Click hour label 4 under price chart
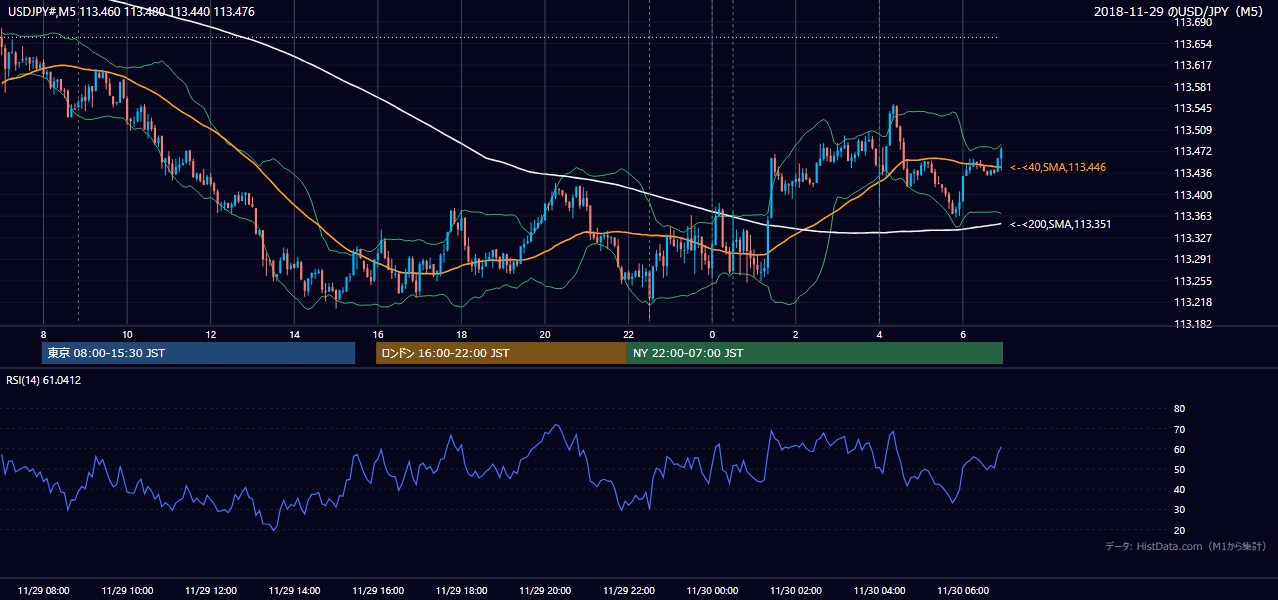This screenshot has height=600, width=1278. 879,333
